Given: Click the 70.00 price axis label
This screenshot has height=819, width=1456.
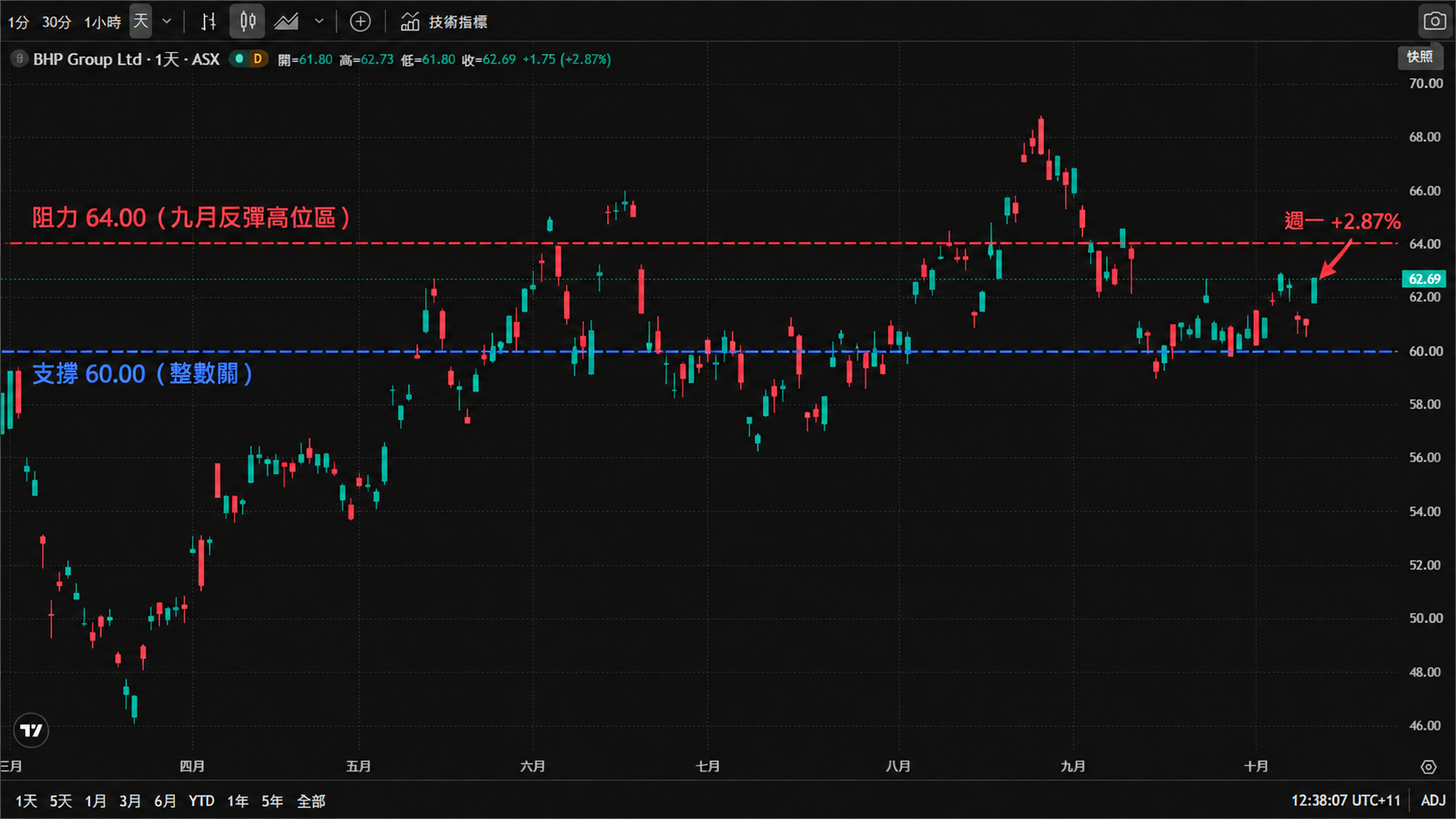Looking at the screenshot, I should click(x=1426, y=84).
